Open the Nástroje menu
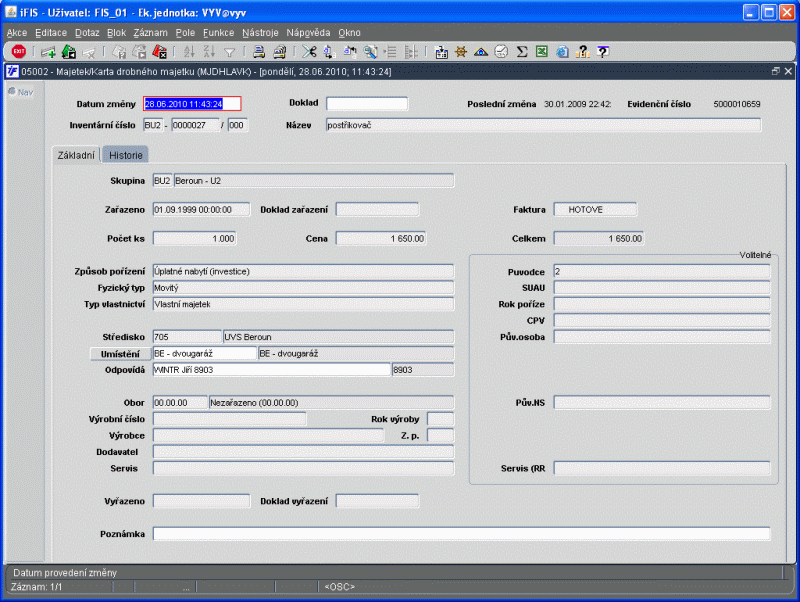The image size is (800, 602). 260,33
